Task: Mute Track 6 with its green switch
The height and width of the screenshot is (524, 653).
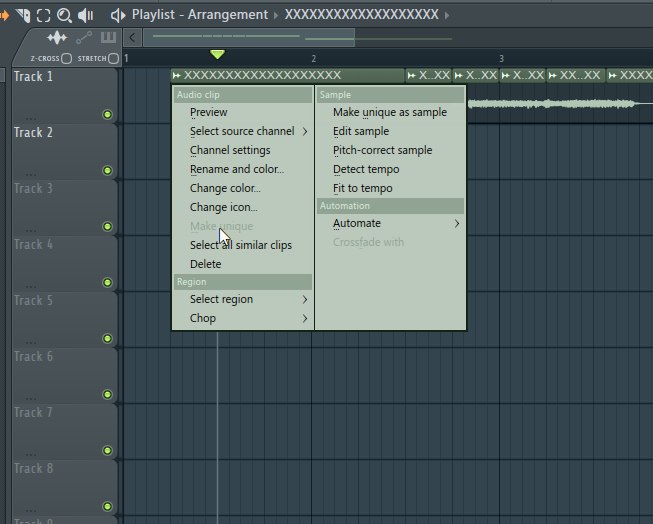Action: click(x=107, y=394)
